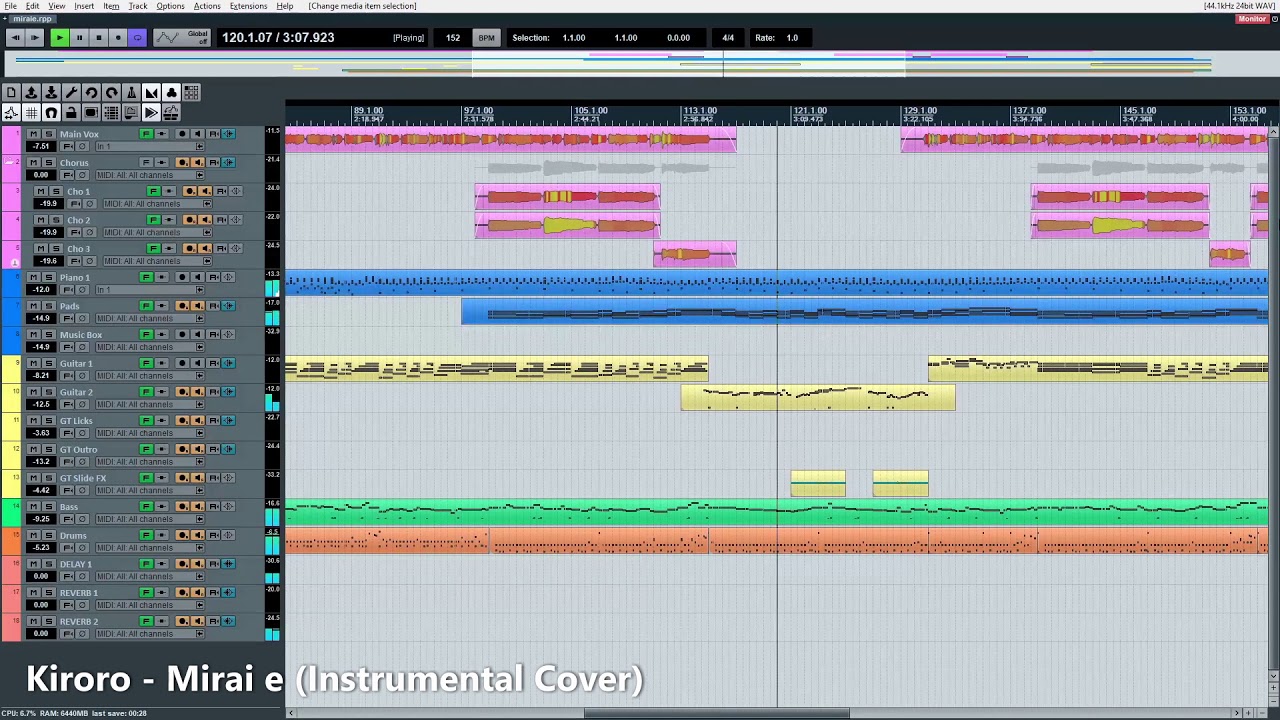
Task: Click the Redo arrow toolbar icon
Action: point(111,92)
